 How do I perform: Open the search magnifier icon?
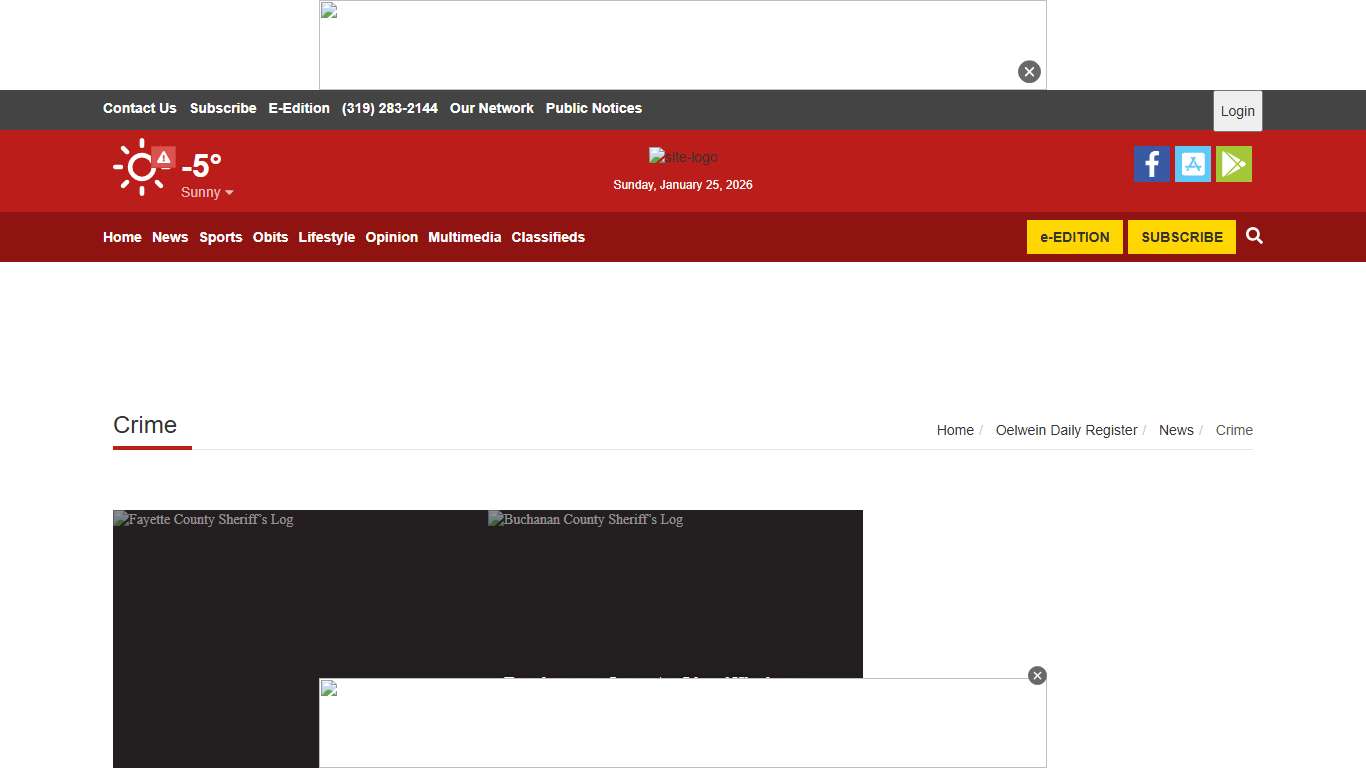click(1254, 236)
